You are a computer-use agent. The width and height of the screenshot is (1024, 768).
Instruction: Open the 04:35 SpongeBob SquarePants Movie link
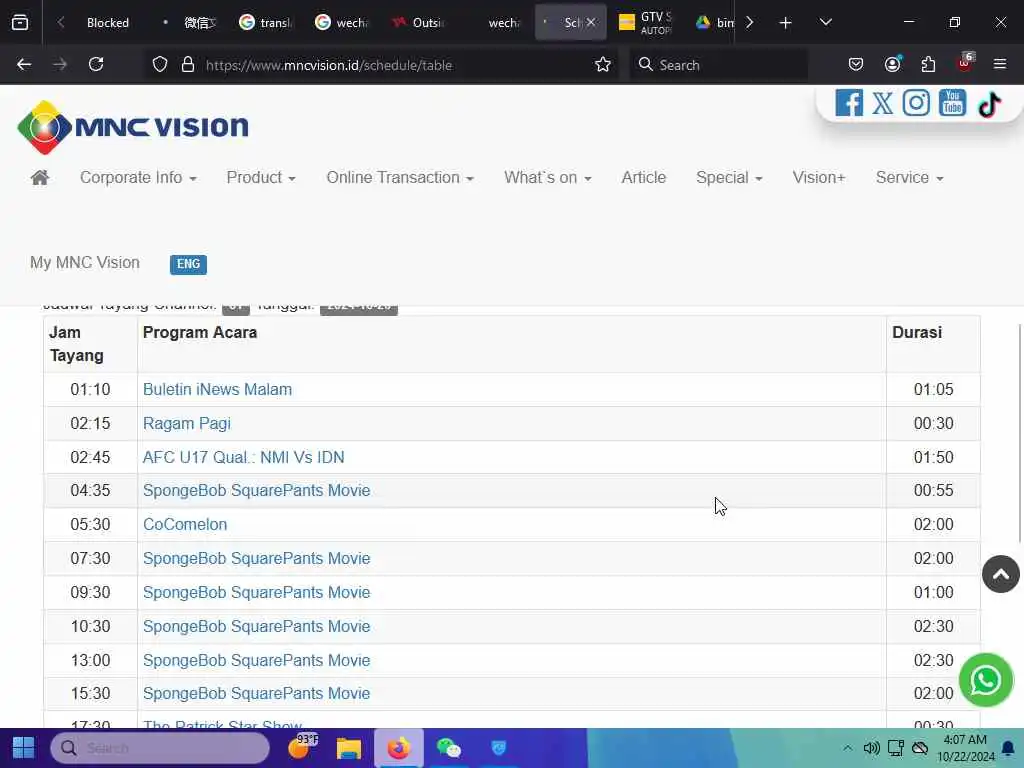pyautogui.click(x=256, y=490)
